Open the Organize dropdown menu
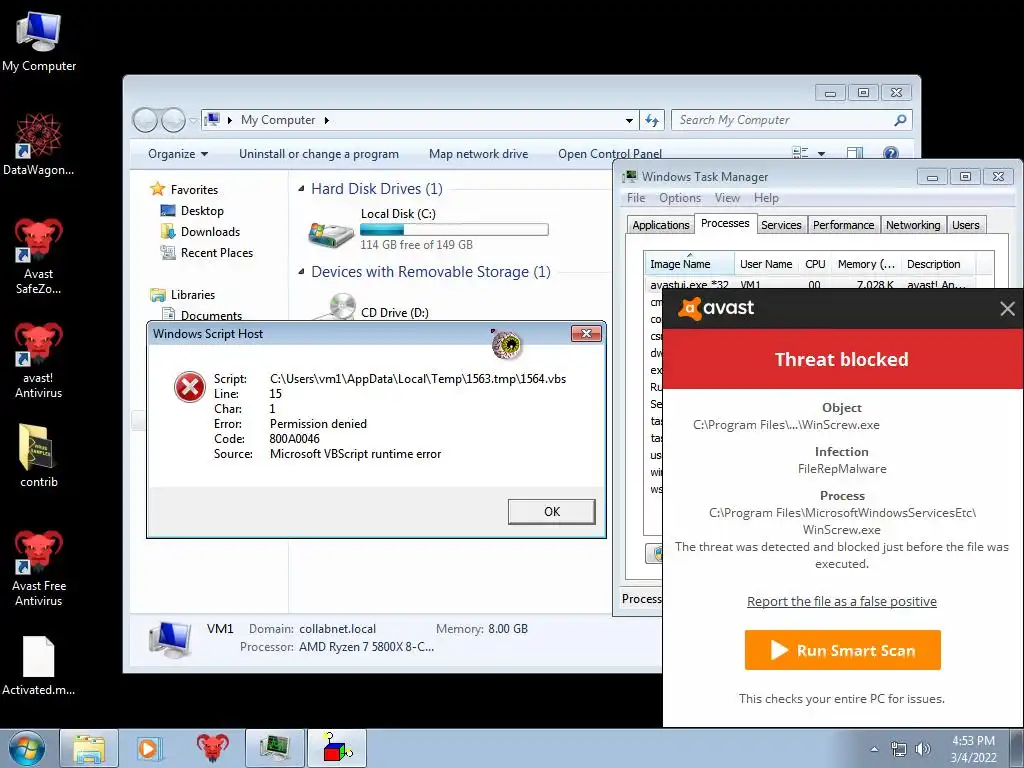 178,154
